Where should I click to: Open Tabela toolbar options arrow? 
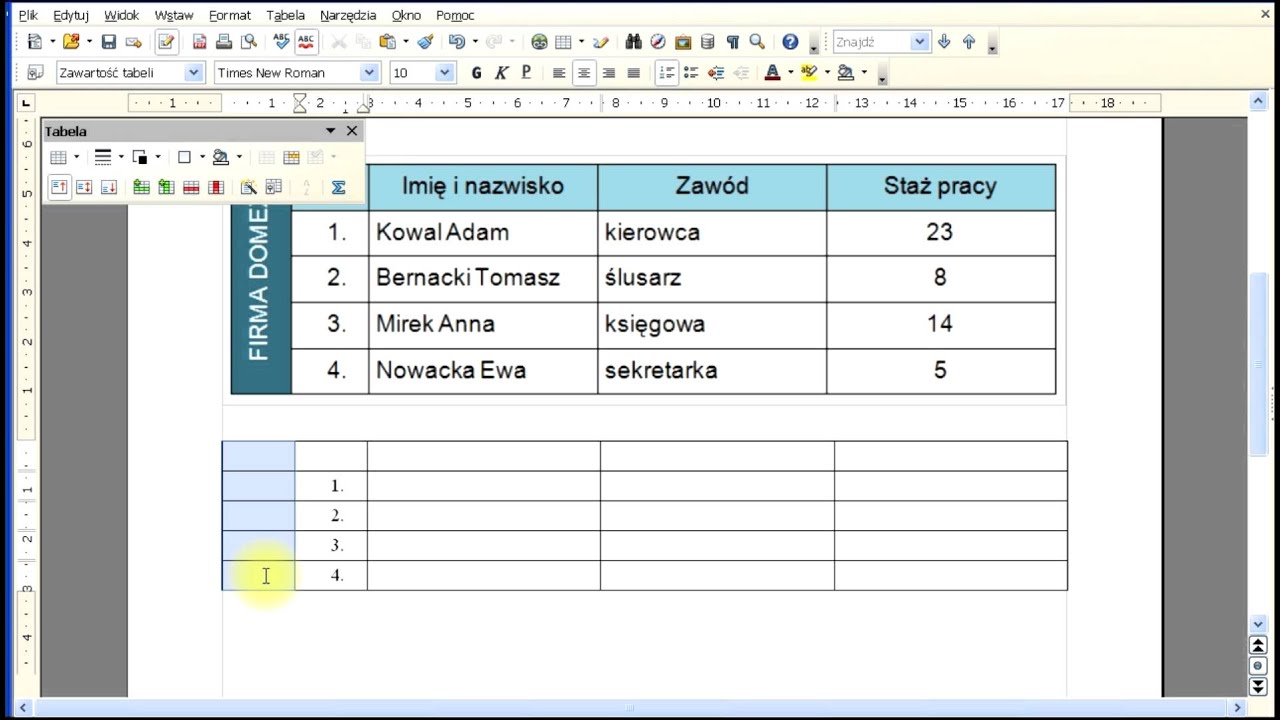tap(331, 131)
